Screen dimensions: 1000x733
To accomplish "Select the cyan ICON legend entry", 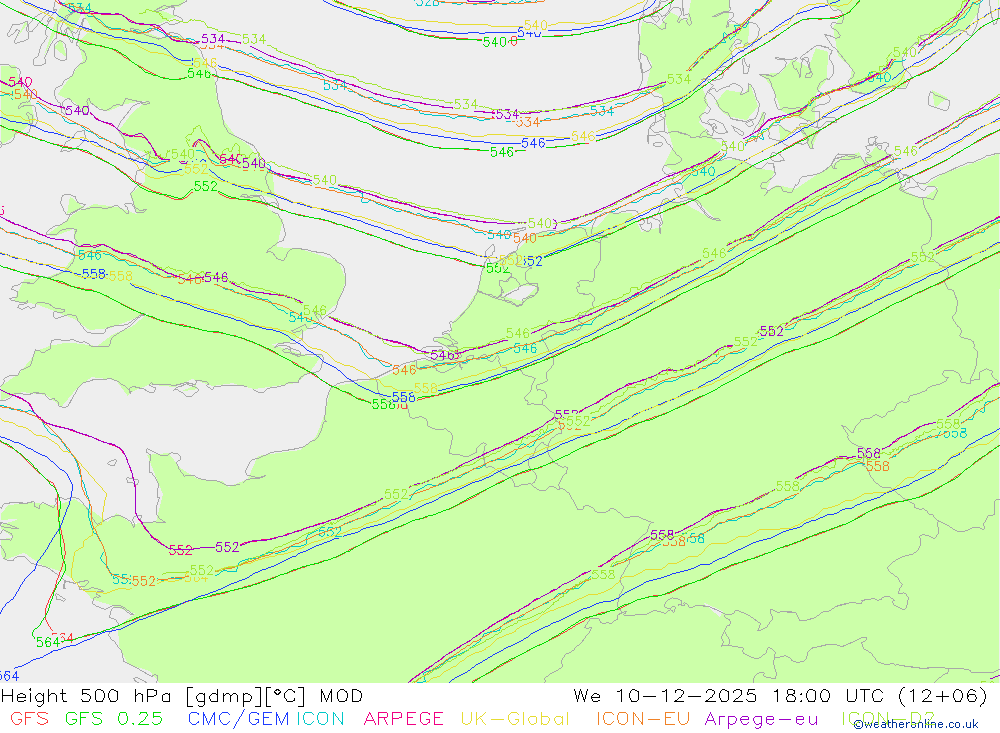I will tap(320, 718).
